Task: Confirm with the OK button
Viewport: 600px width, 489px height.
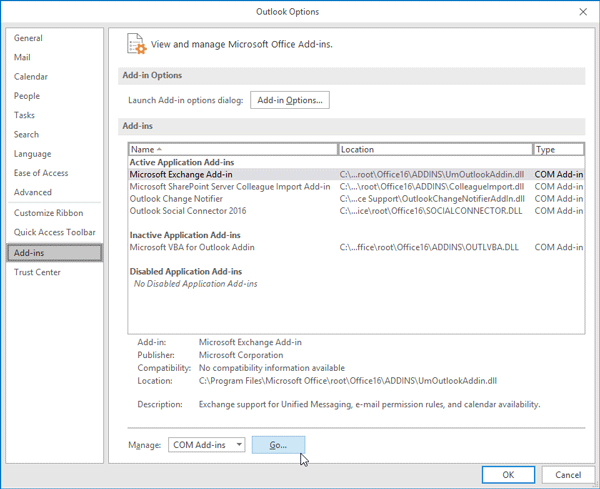Action: coord(508,474)
